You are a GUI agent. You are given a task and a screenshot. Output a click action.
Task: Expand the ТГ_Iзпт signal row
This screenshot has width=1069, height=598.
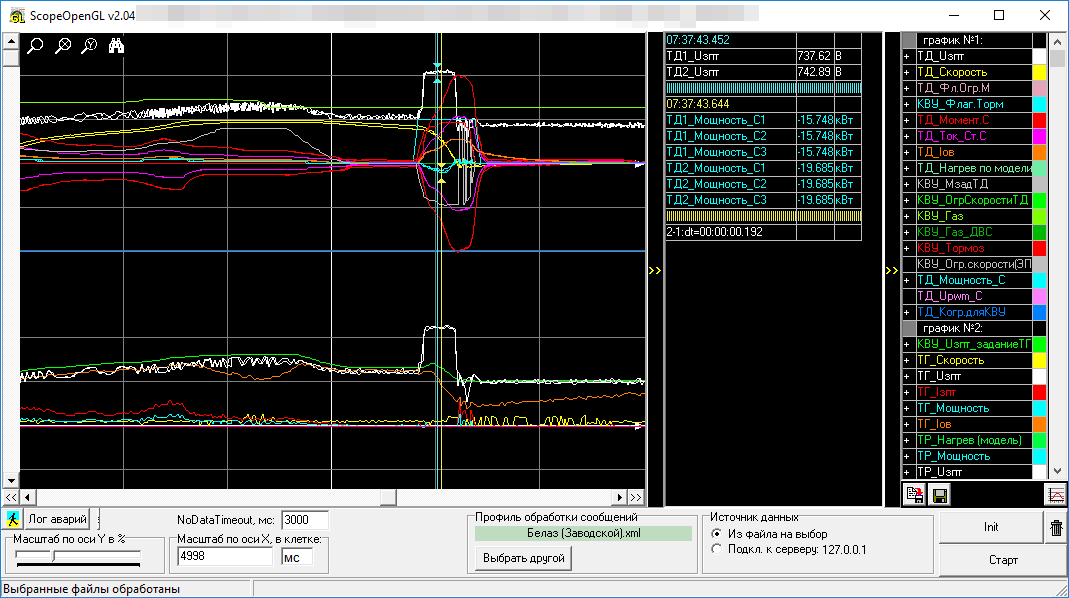pos(907,392)
